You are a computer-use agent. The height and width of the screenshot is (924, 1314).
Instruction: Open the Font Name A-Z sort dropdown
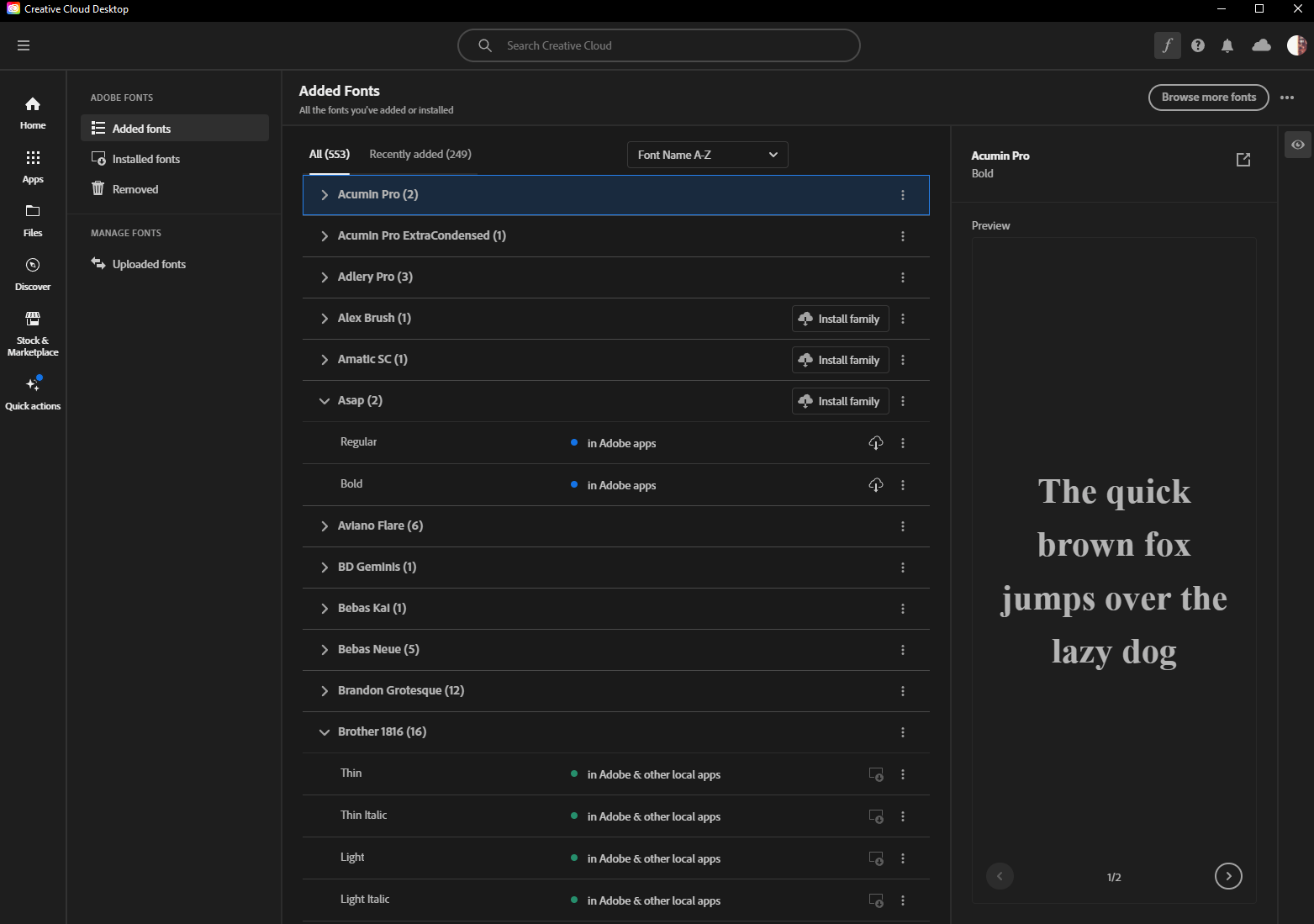click(706, 155)
